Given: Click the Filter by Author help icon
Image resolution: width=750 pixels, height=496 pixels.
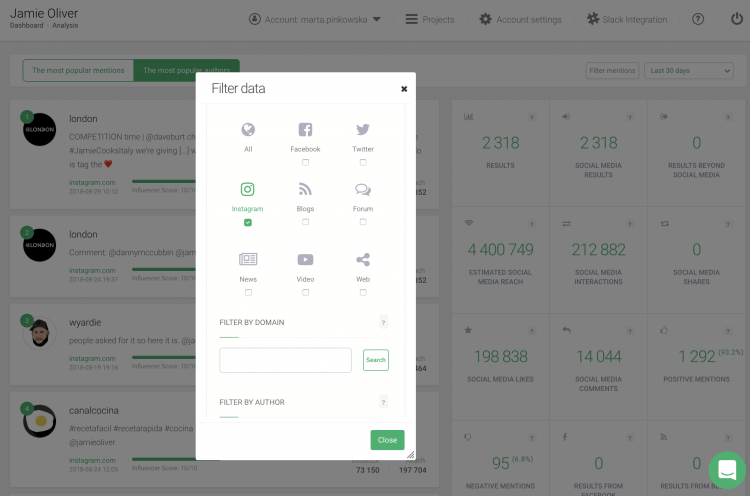Looking at the screenshot, I should 383,402.
